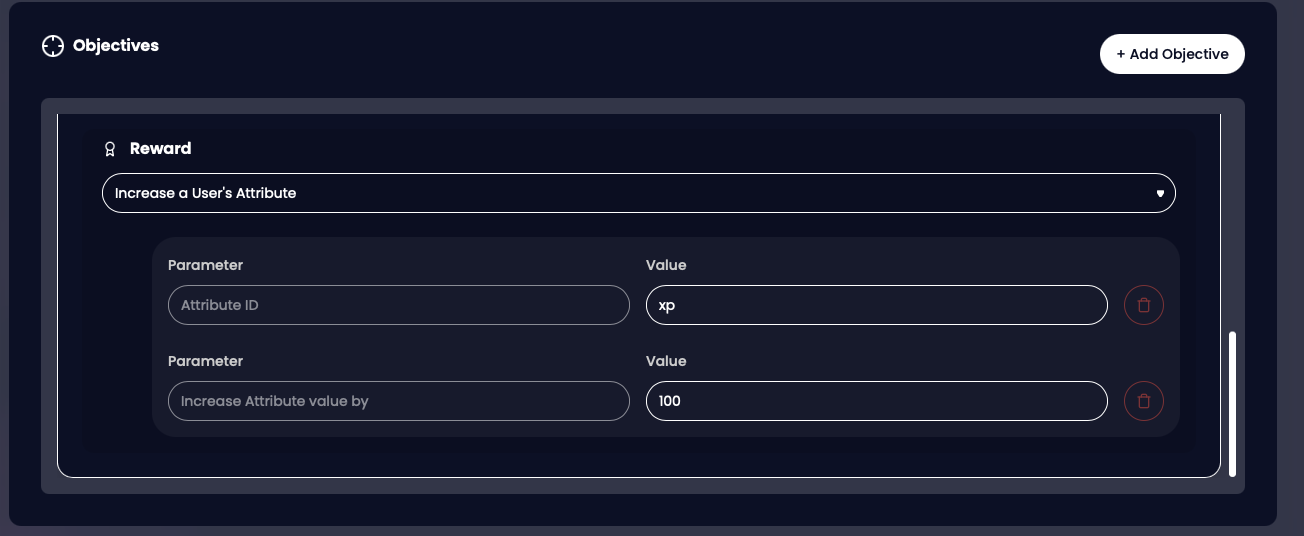Edit the value field containing xp
Image resolution: width=1304 pixels, height=536 pixels.
pyautogui.click(x=876, y=305)
